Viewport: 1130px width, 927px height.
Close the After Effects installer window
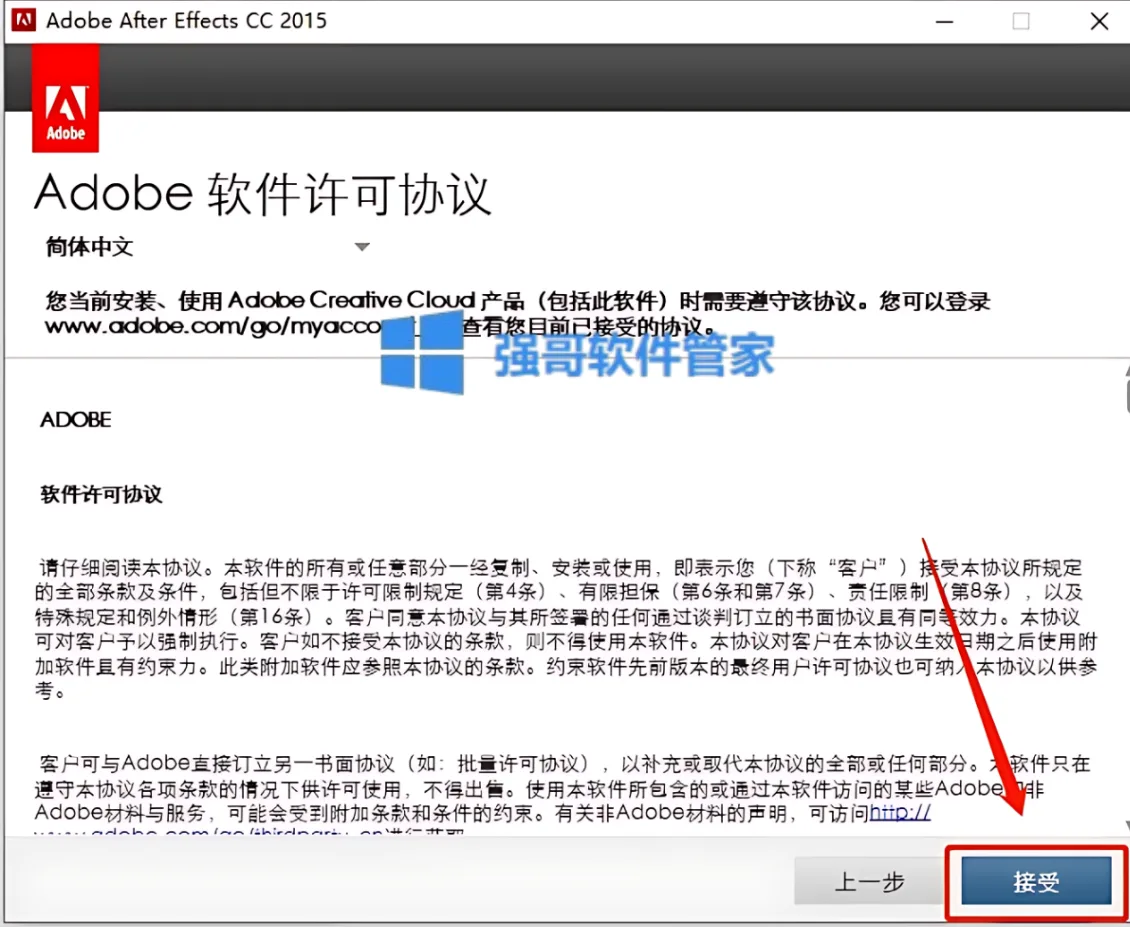tap(1099, 22)
